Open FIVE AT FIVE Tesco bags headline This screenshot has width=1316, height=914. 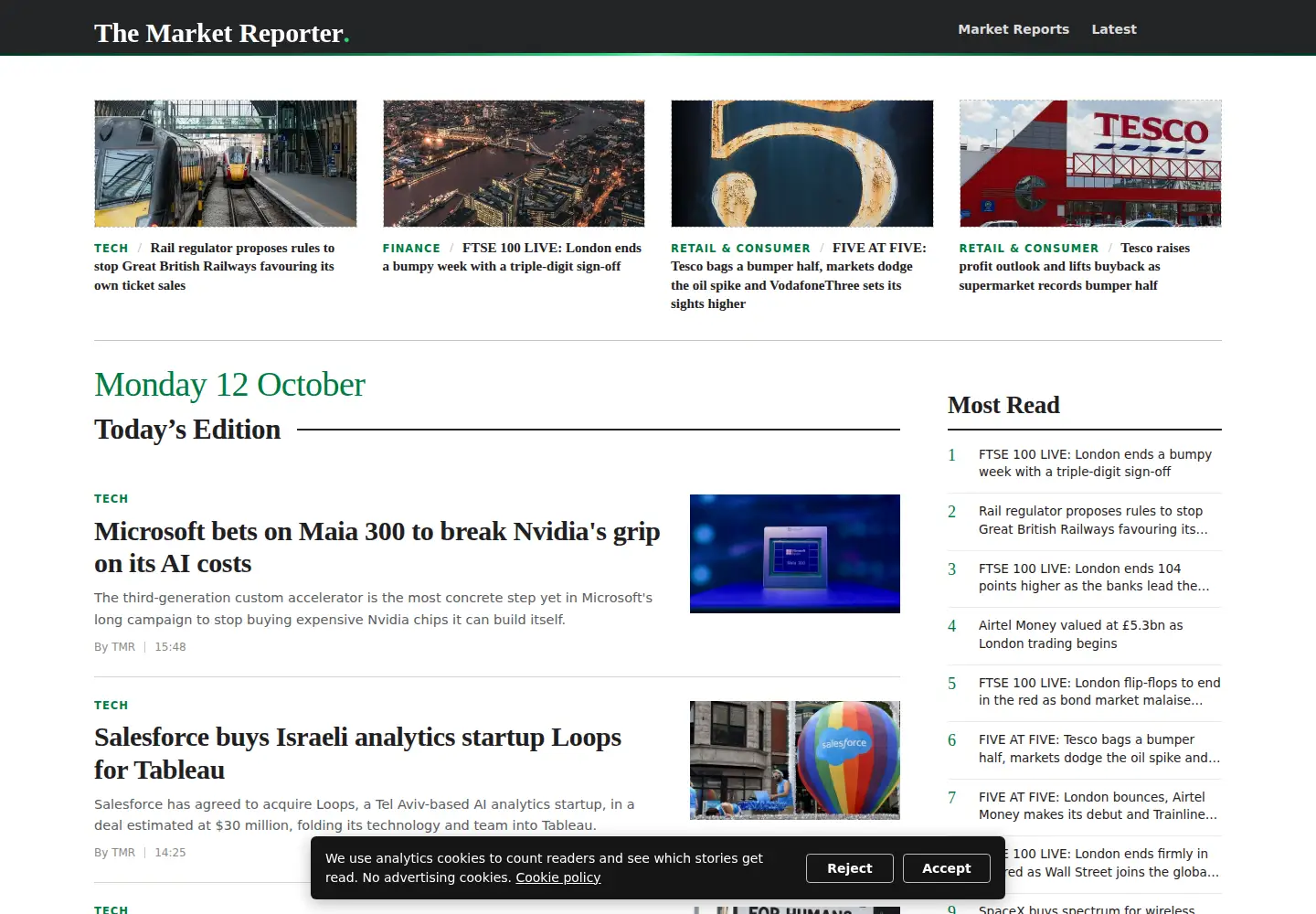tap(799, 276)
